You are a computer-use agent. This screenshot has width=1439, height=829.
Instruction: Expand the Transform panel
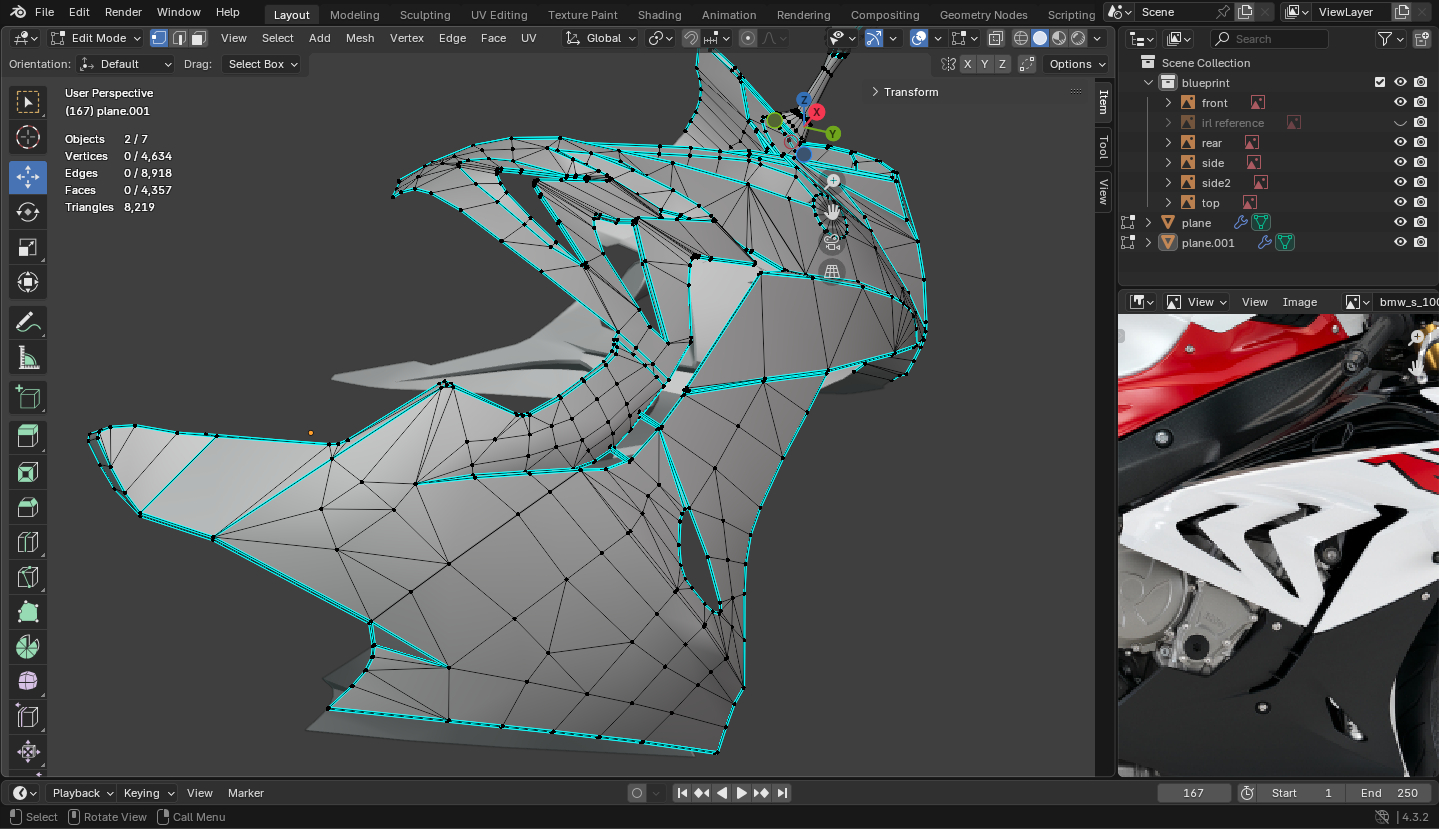[x=910, y=92]
